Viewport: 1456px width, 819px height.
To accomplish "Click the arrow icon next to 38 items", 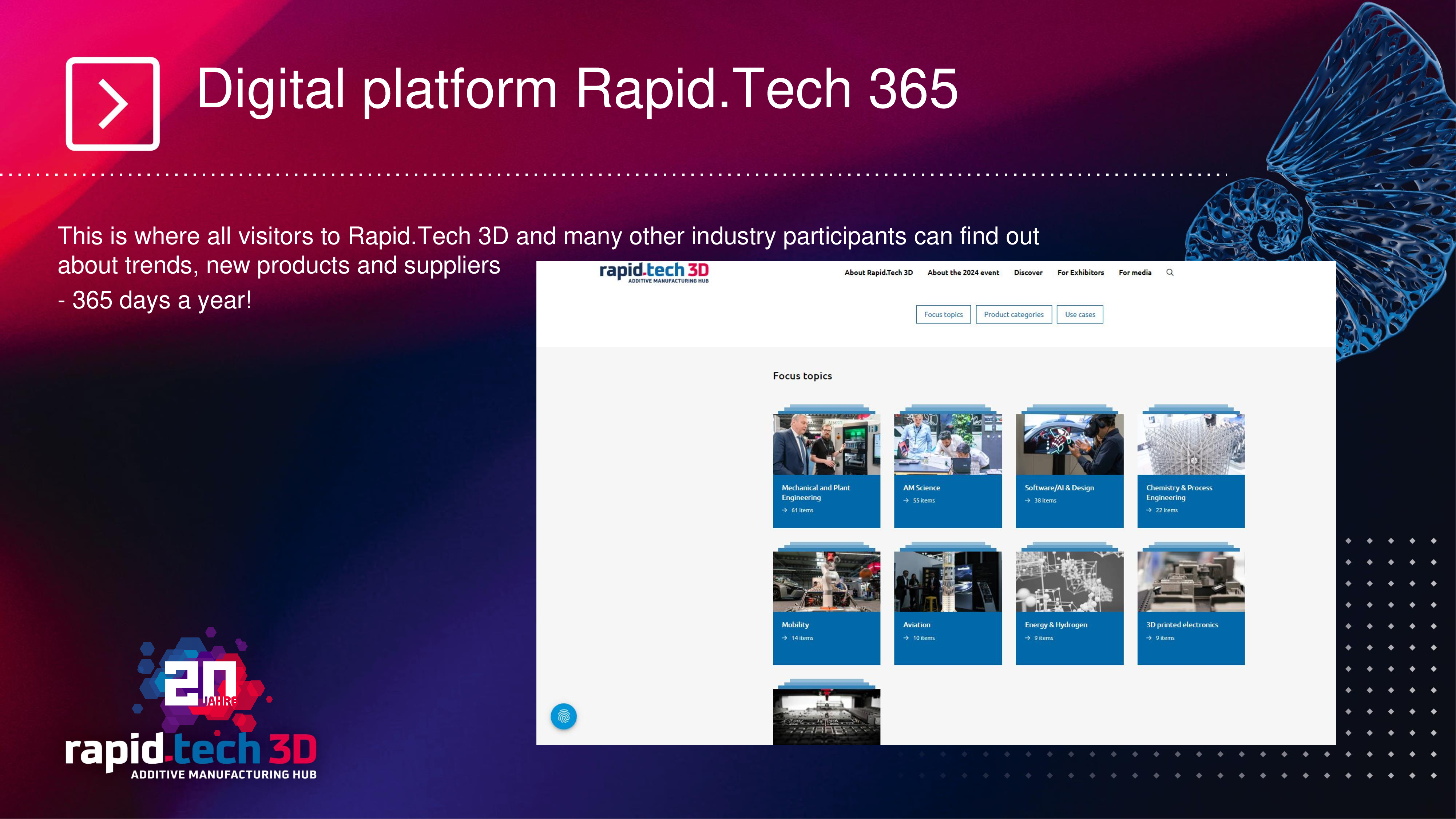I will (x=1028, y=500).
